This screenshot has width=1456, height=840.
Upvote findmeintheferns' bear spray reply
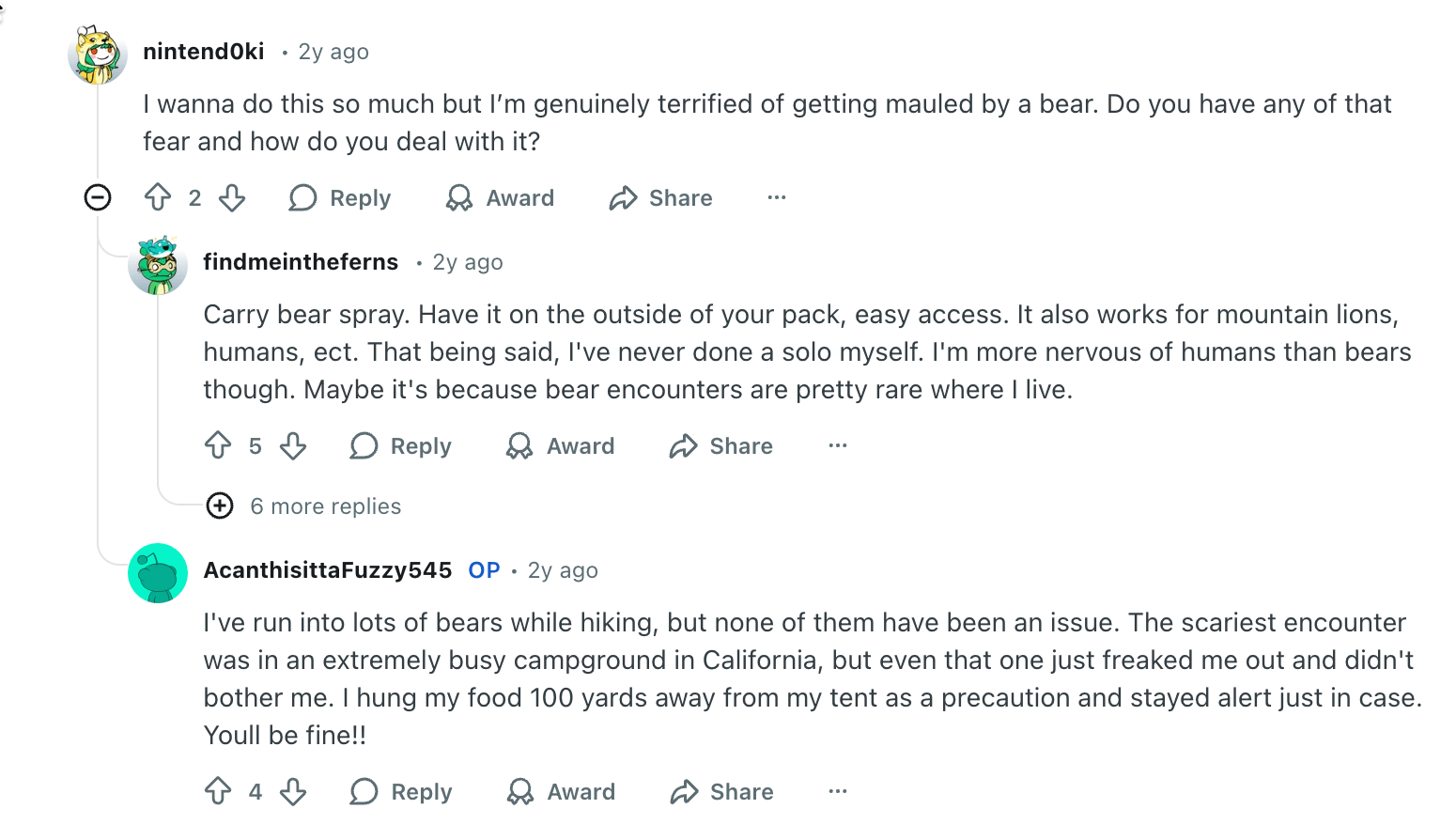tap(218, 445)
